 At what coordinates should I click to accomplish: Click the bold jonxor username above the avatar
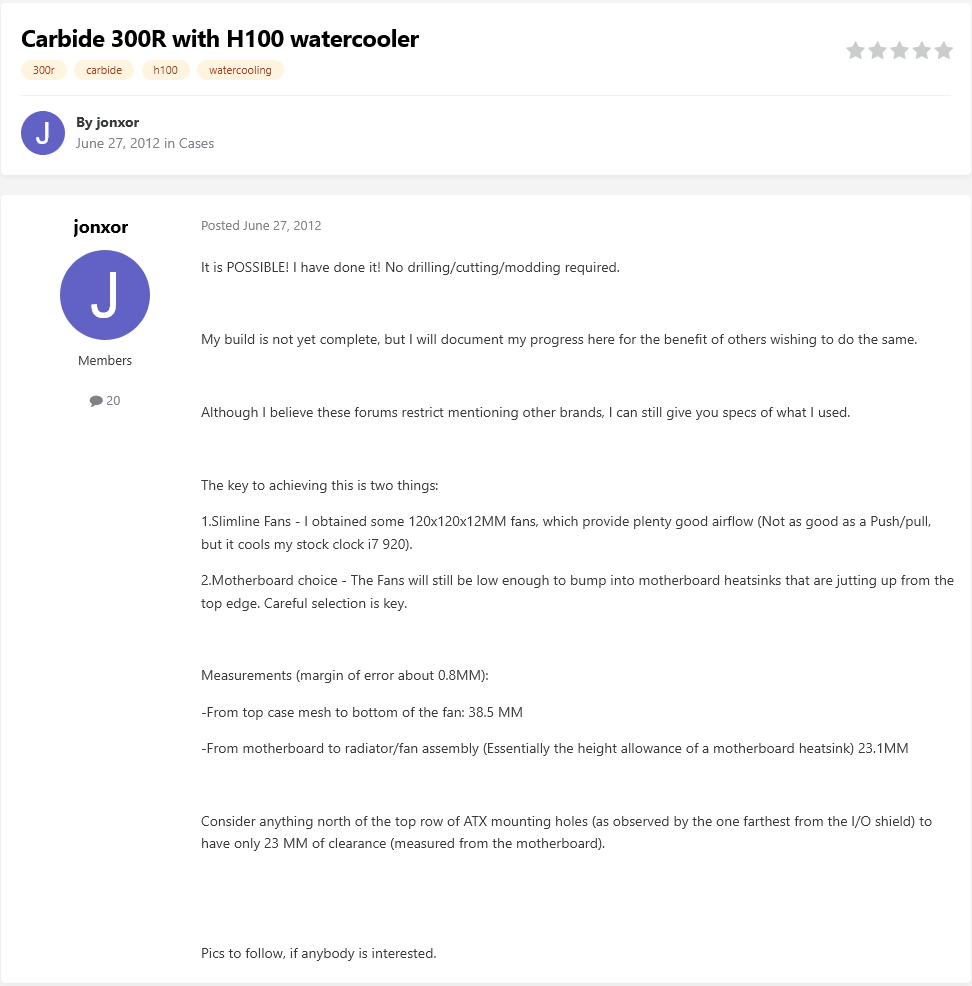click(101, 227)
